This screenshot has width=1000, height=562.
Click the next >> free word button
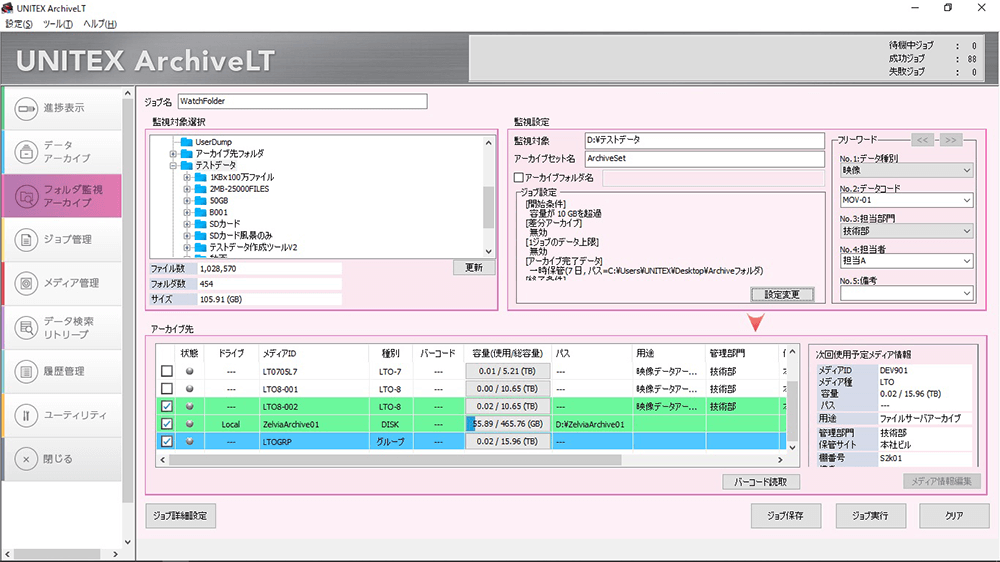point(951,140)
